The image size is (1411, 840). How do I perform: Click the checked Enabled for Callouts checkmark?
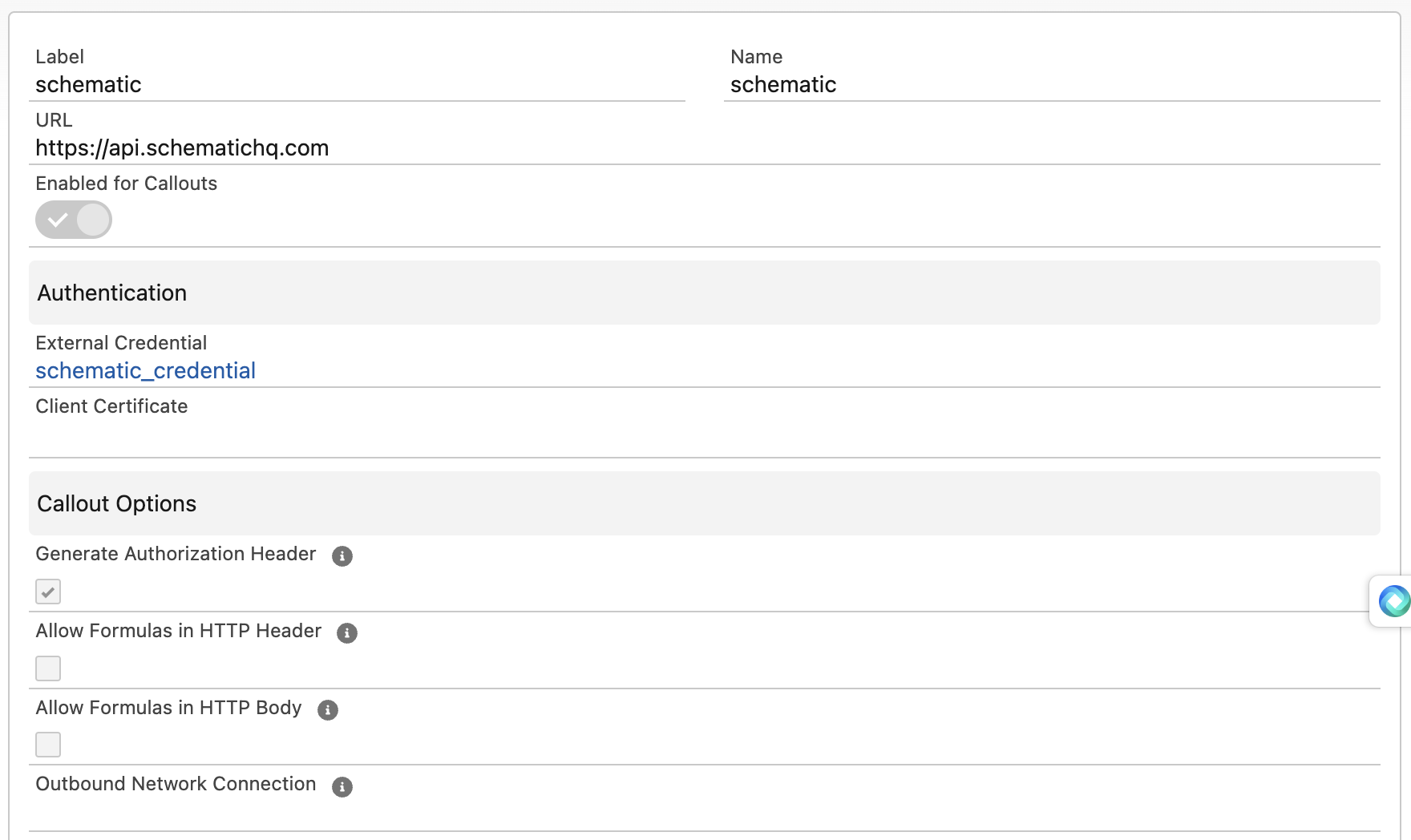[x=56, y=219]
